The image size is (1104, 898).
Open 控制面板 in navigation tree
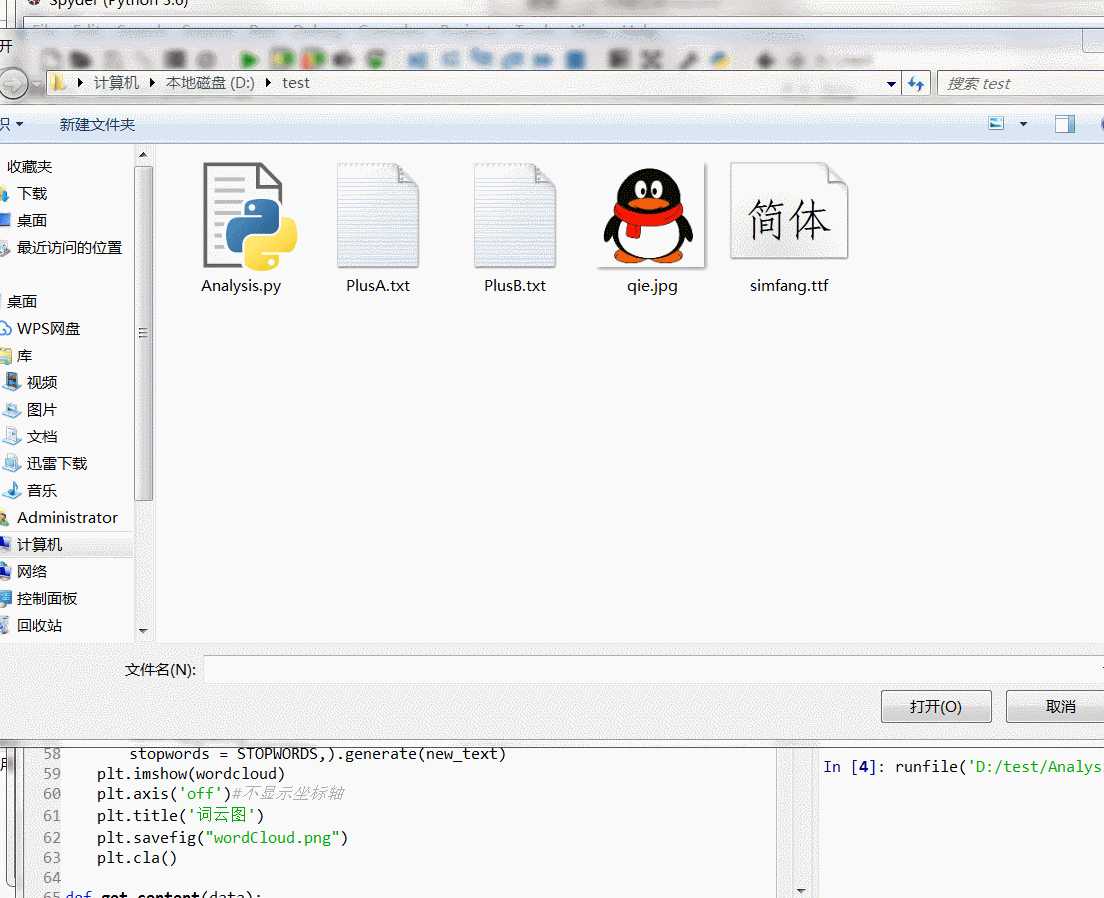(46, 599)
